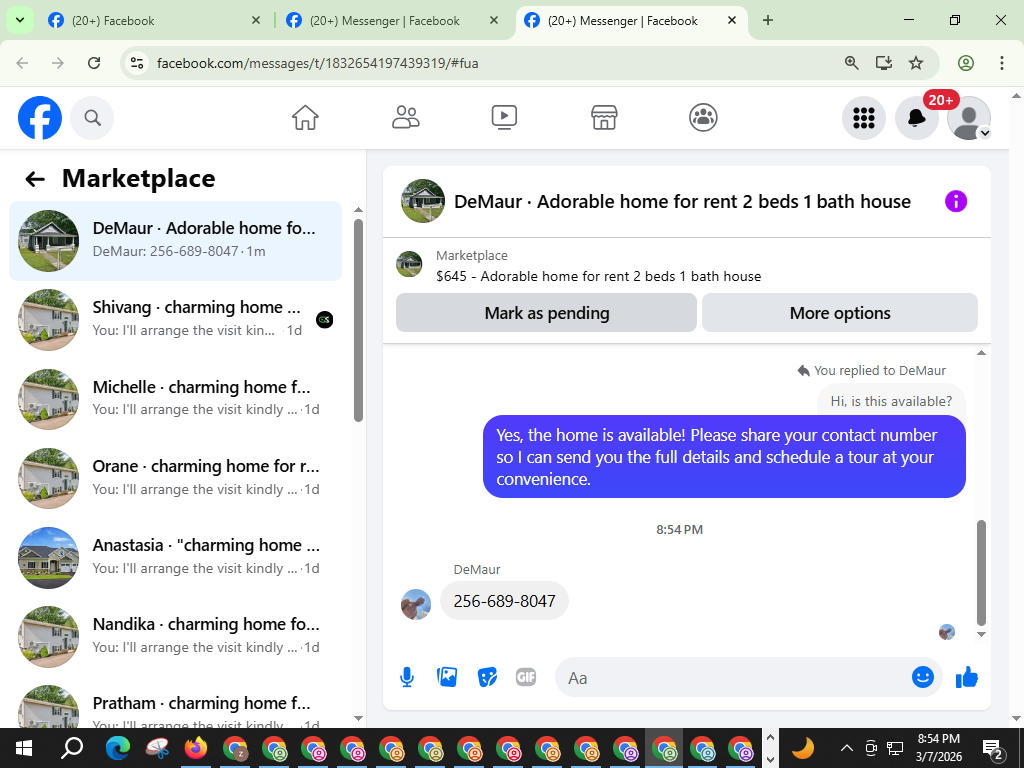Open the Chrome three-dot menu
1024x768 pixels.
click(x=1002, y=63)
